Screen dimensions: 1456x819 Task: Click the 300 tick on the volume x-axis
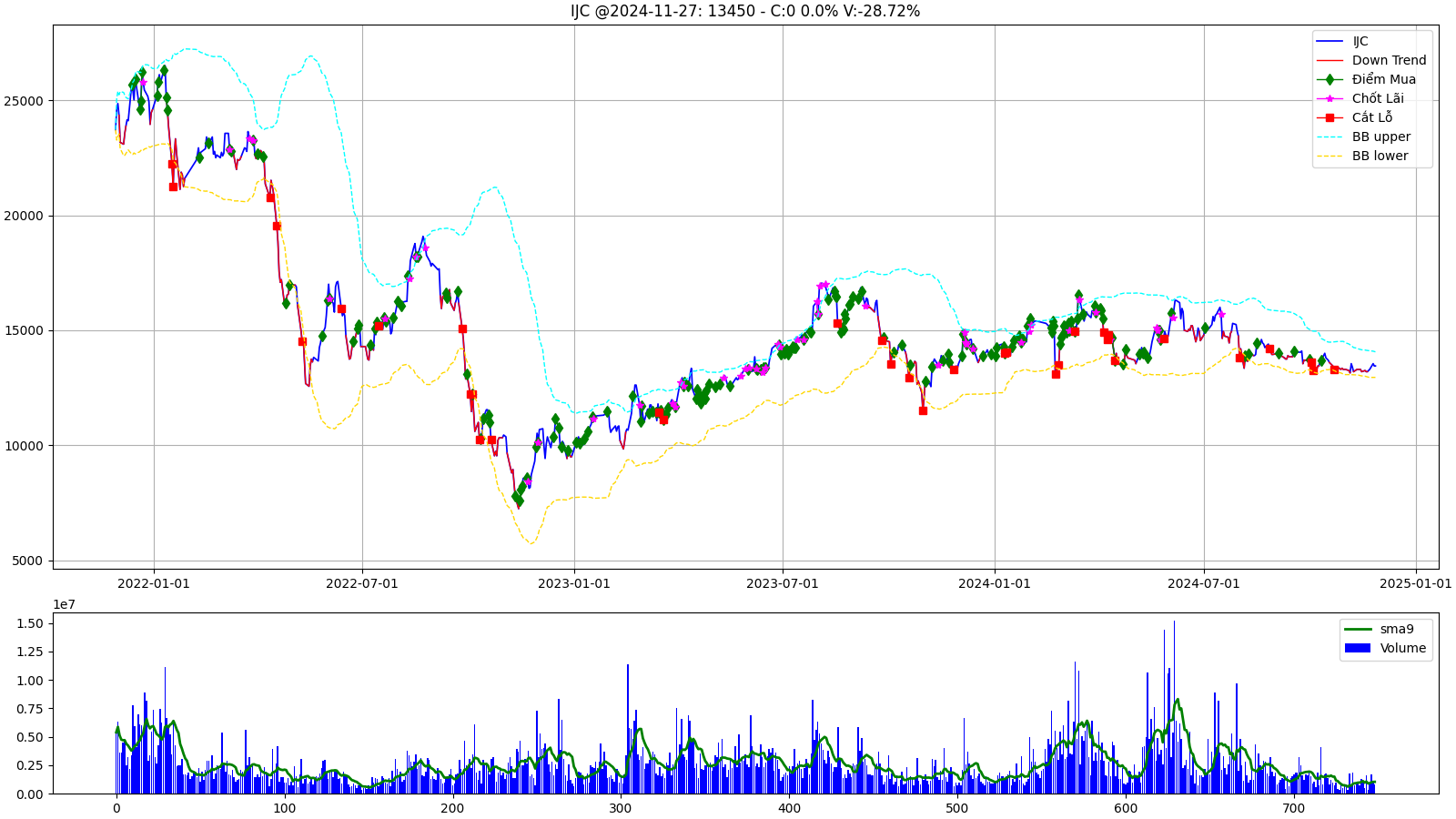point(621,808)
